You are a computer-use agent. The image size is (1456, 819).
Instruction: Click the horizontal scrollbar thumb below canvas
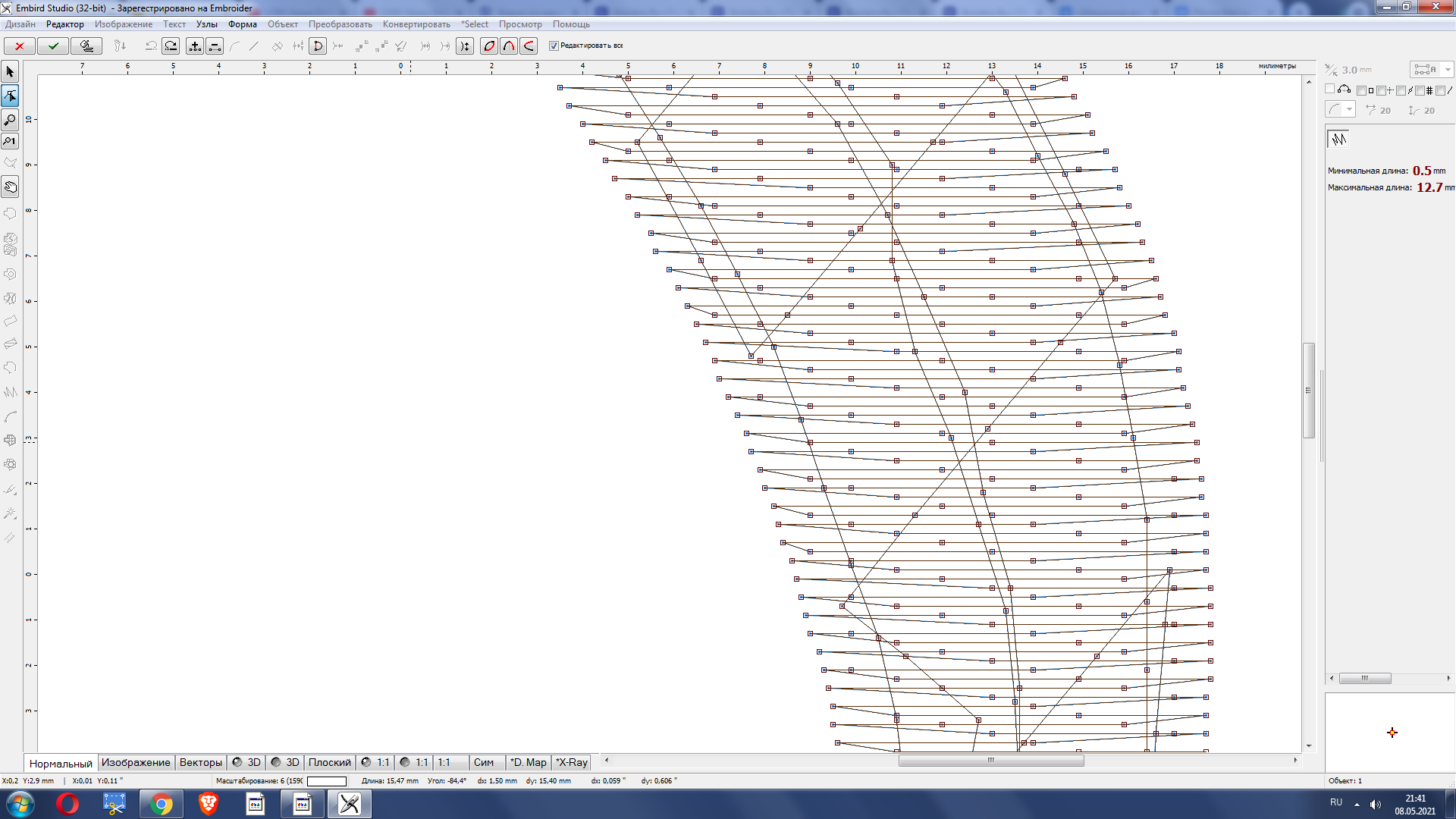tap(990, 761)
